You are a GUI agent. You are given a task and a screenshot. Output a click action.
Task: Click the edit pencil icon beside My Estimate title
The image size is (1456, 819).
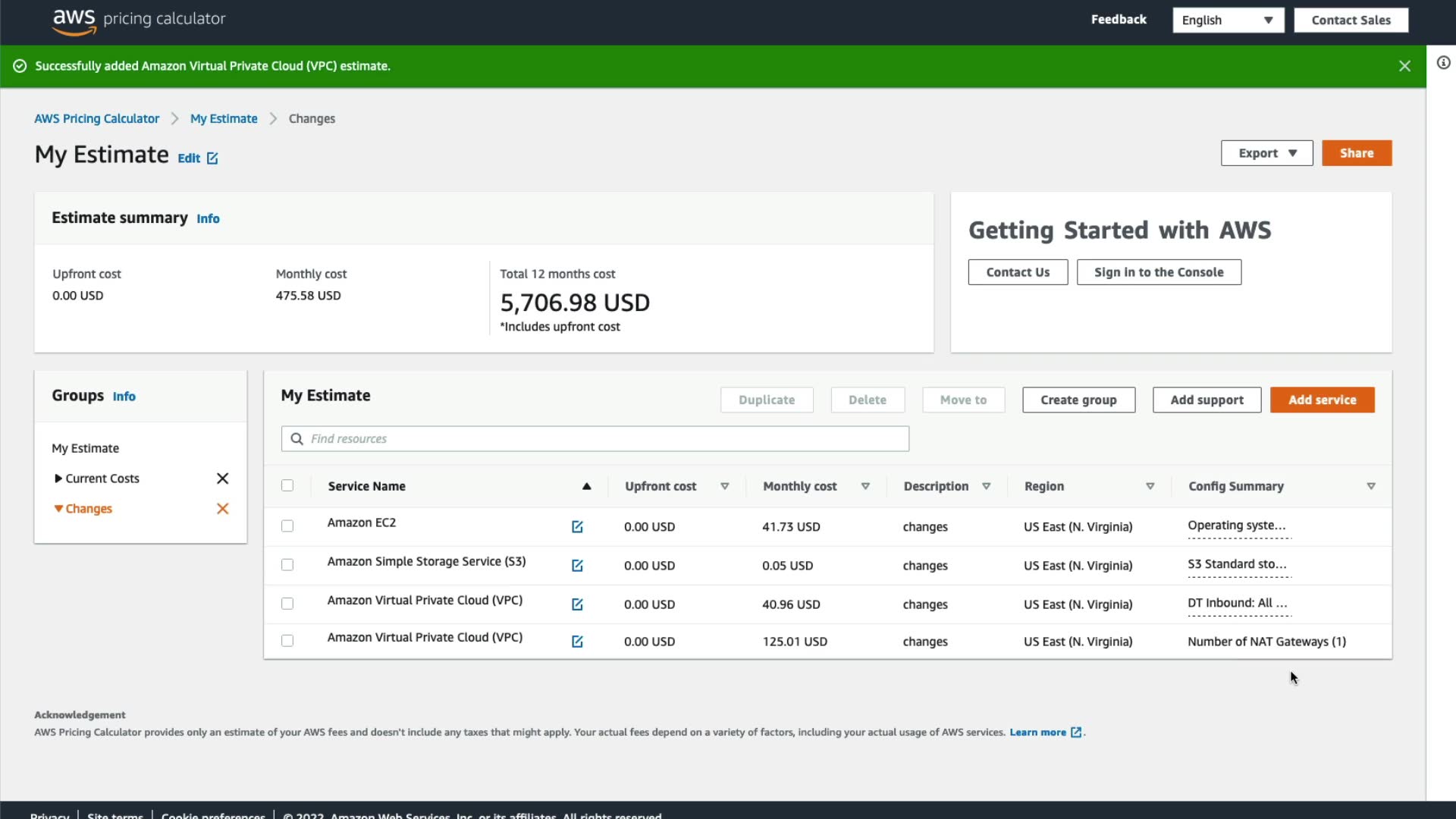212,158
